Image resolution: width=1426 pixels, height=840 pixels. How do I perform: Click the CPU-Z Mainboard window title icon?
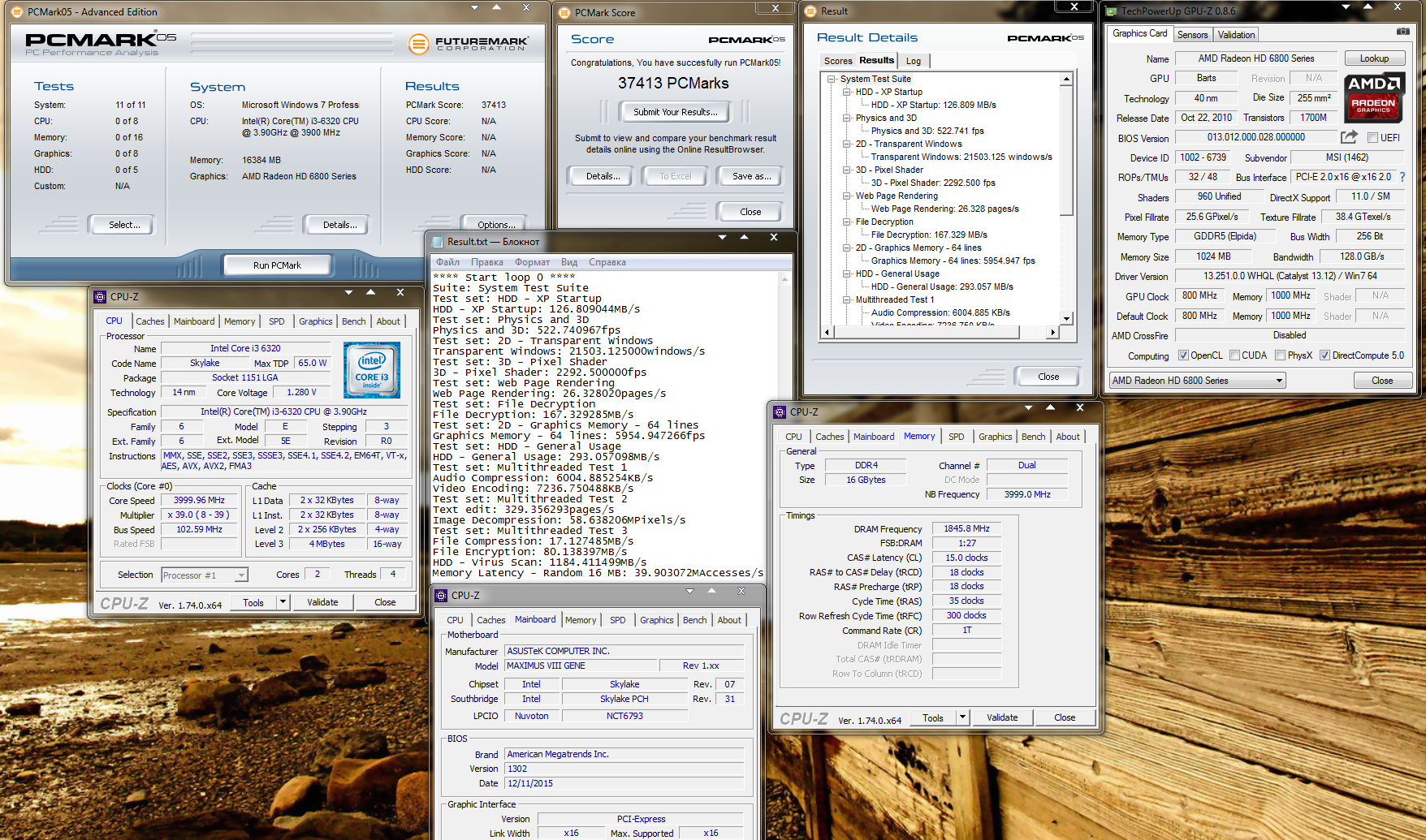coord(442,596)
